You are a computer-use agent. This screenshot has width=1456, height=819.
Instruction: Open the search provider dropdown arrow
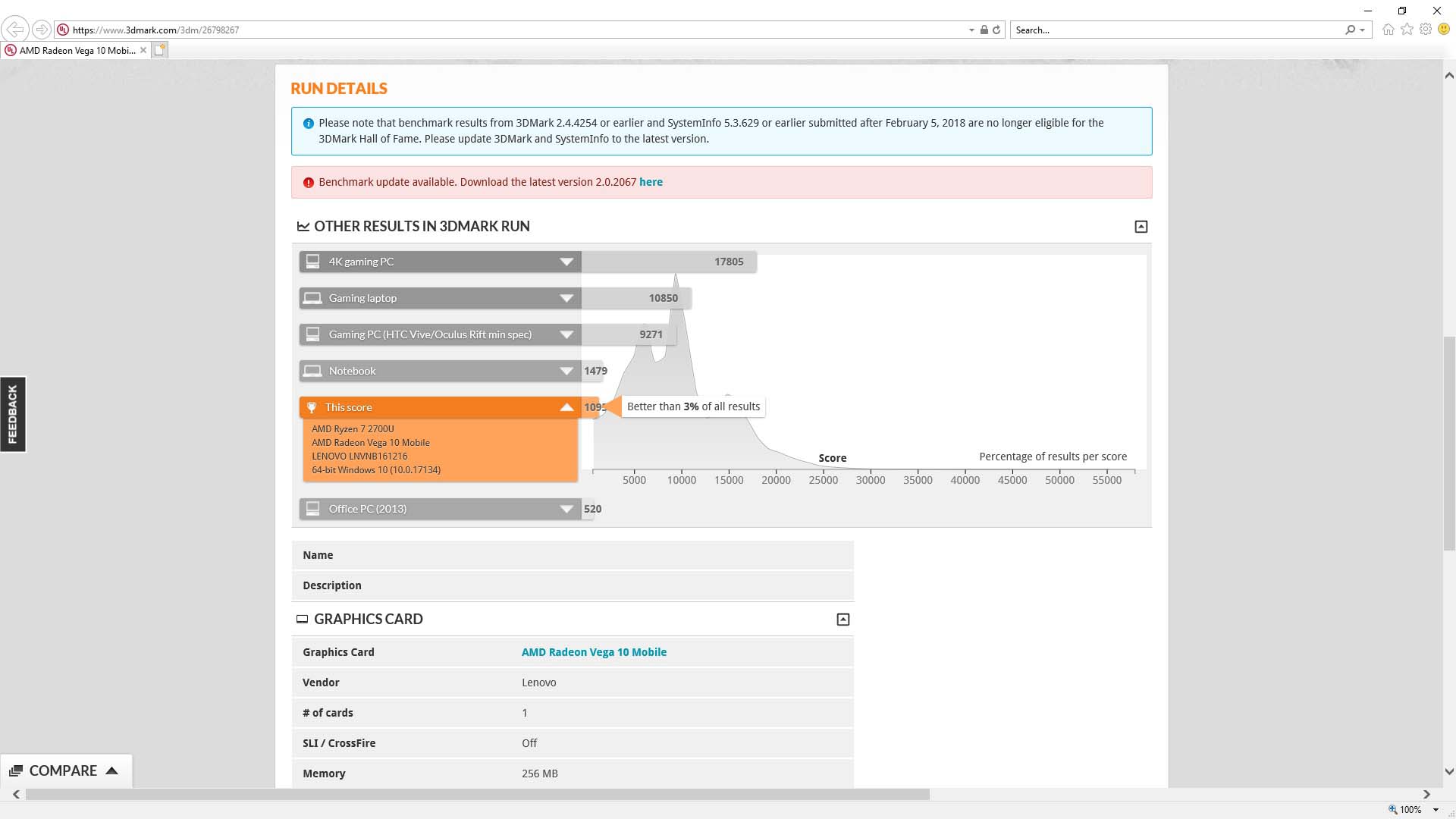tap(1363, 30)
